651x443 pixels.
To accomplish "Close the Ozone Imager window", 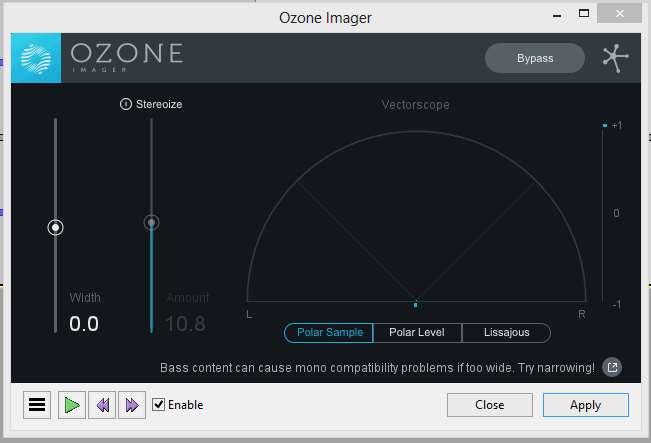I will (x=625, y=15).
